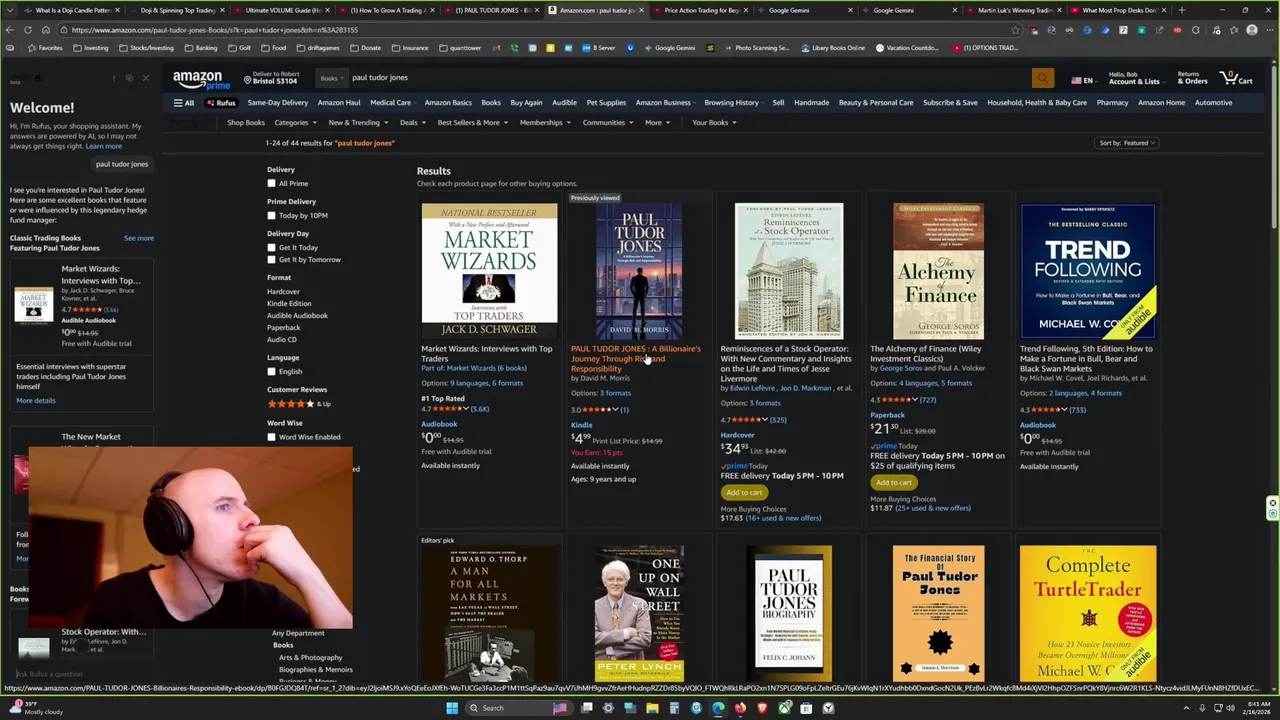The width and height of the screenshot is (1280, 720).
Task: Click More details link in Rufus panel
Action: [x=36, y=401]
